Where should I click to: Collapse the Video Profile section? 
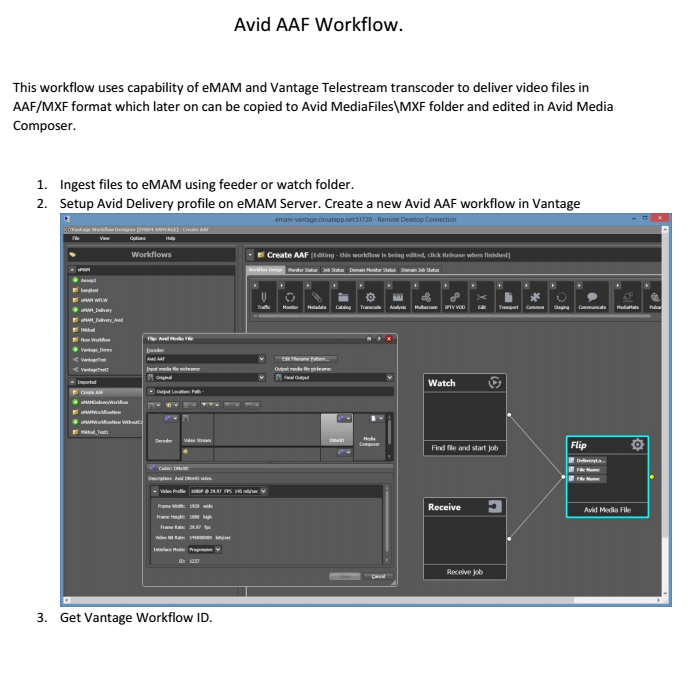[155, 491]
